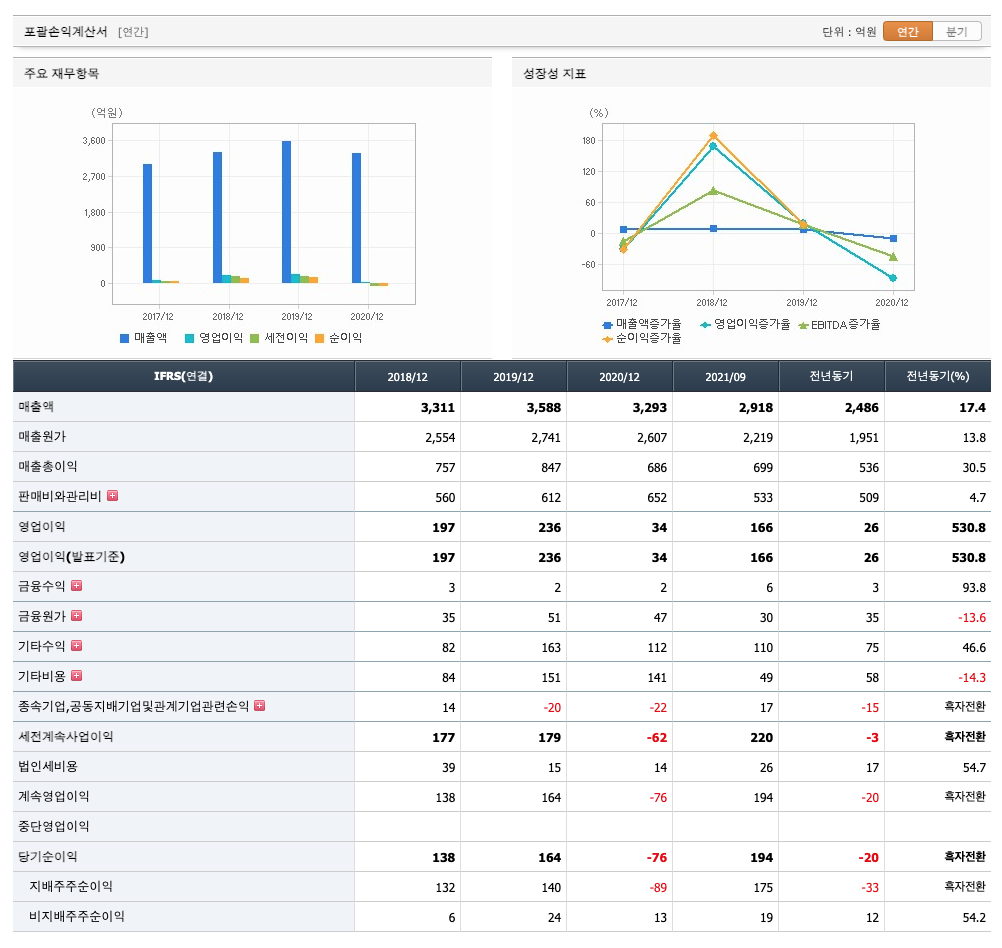This screenshot has height=948, width=1002.
Task: Click the 성장성 지표 panel heading
Action: coord(555,74)
